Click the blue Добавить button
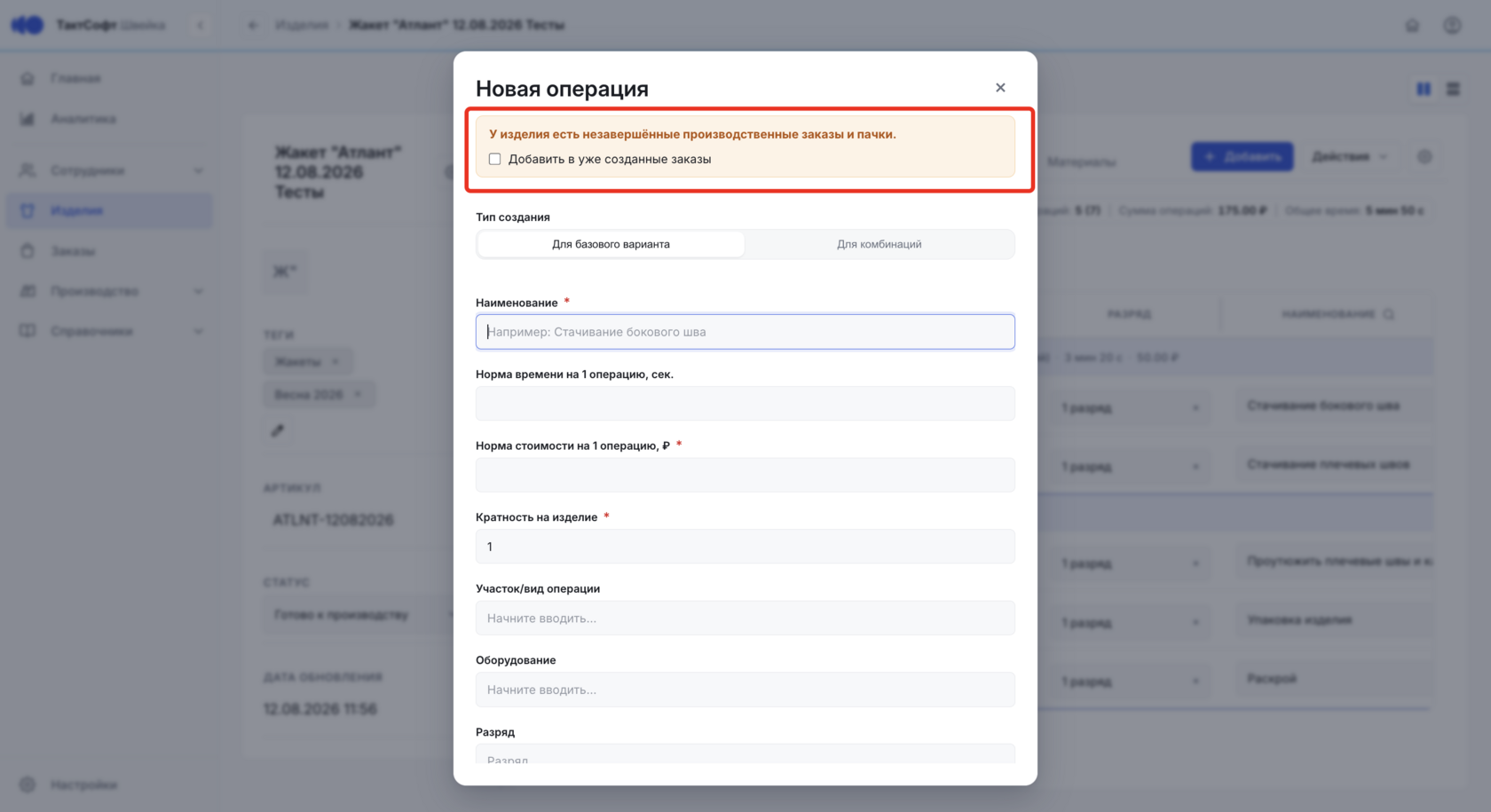The image size is (1491, 812). [1242, 156]
